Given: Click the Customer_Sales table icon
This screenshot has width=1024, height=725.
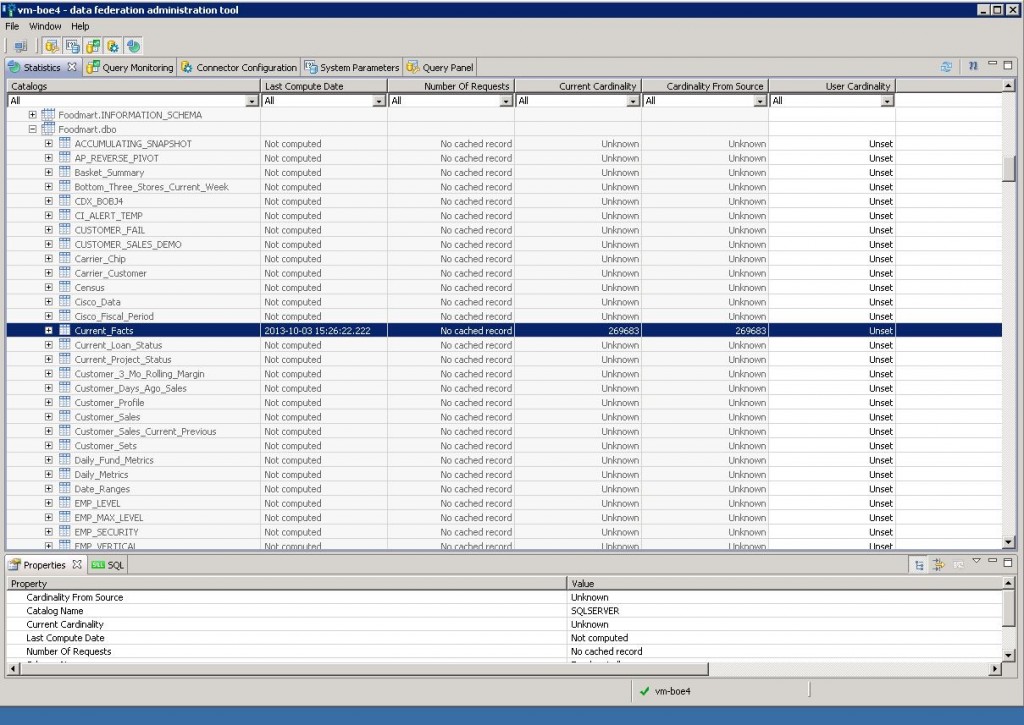Looking at the screenshot, I should (65, 416).
